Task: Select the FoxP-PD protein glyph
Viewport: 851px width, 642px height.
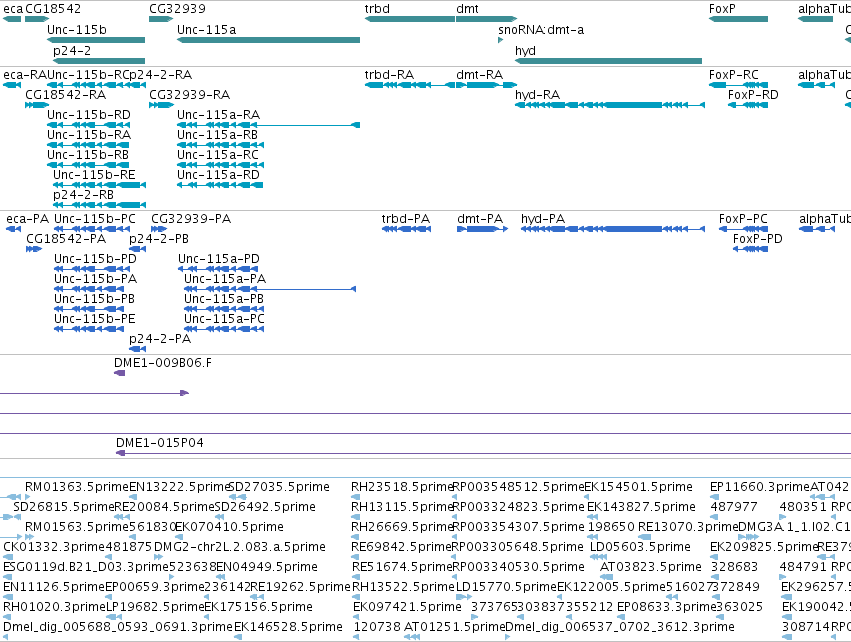Action: click(750, 249)
